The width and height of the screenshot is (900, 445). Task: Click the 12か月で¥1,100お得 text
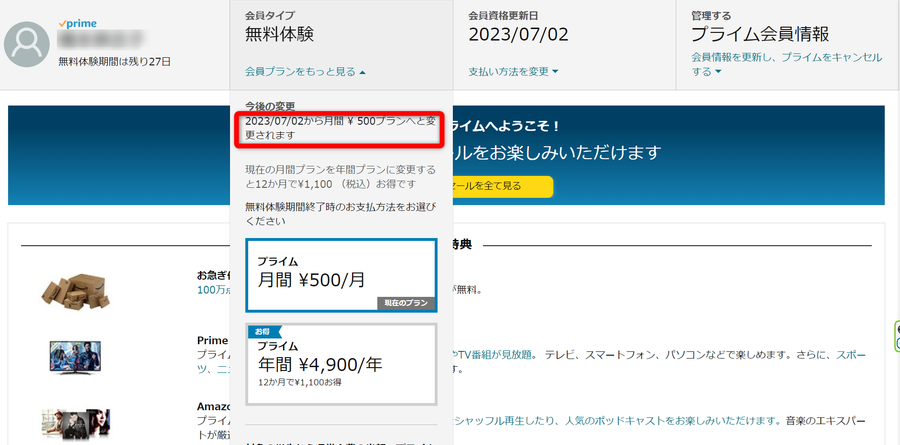pyautogui.click(x=300, y=382)
